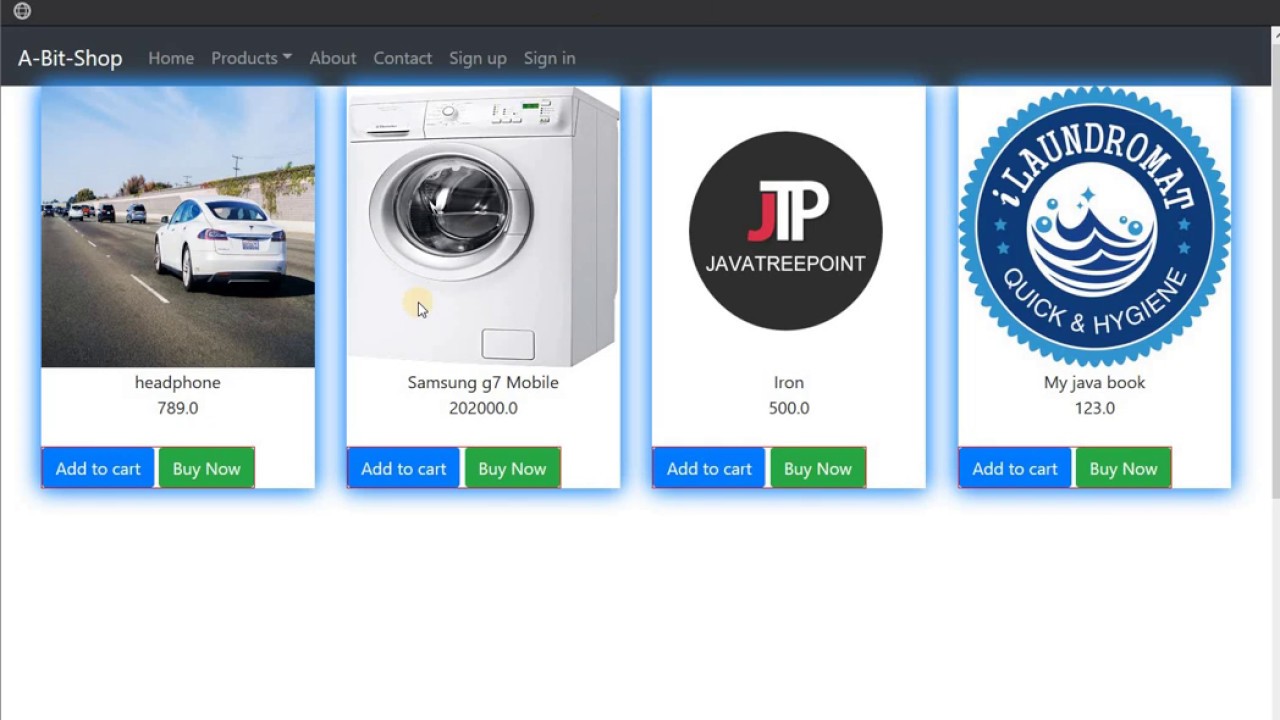Buy the Iron now
Viewport: 1280px width, 720px height.
coord(818,468)
